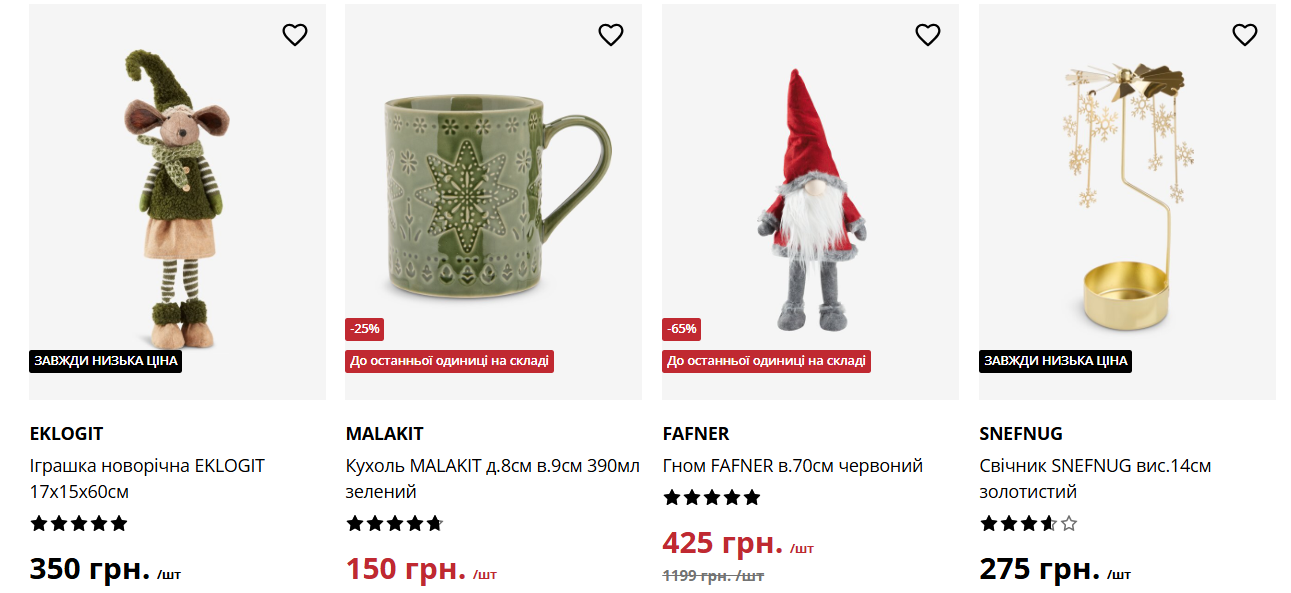
Task: Save SNEFNUG candle holder to wishlist
Action: click(1244, 35)
